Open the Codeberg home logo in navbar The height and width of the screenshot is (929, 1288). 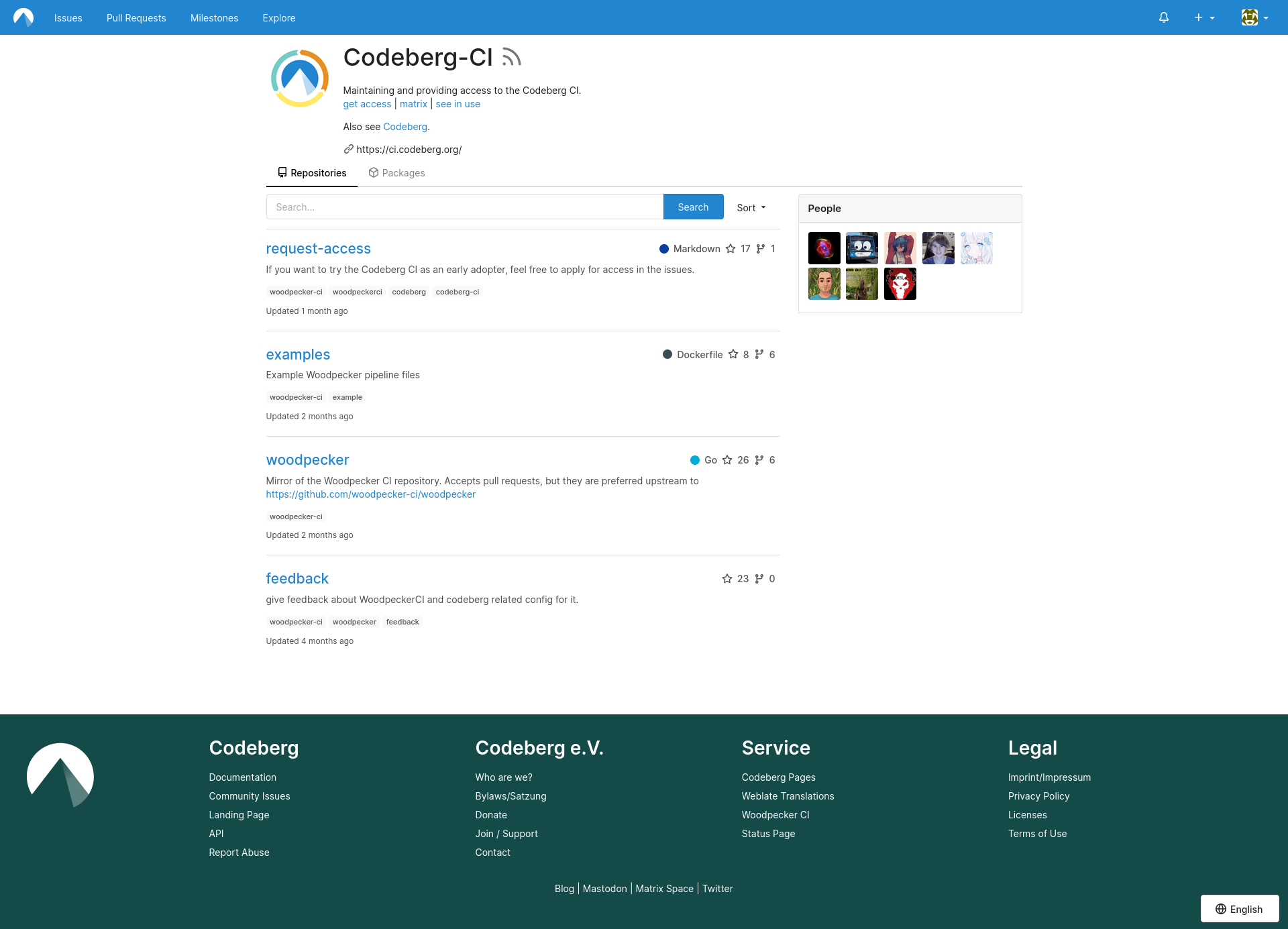[x=23, y=17]
